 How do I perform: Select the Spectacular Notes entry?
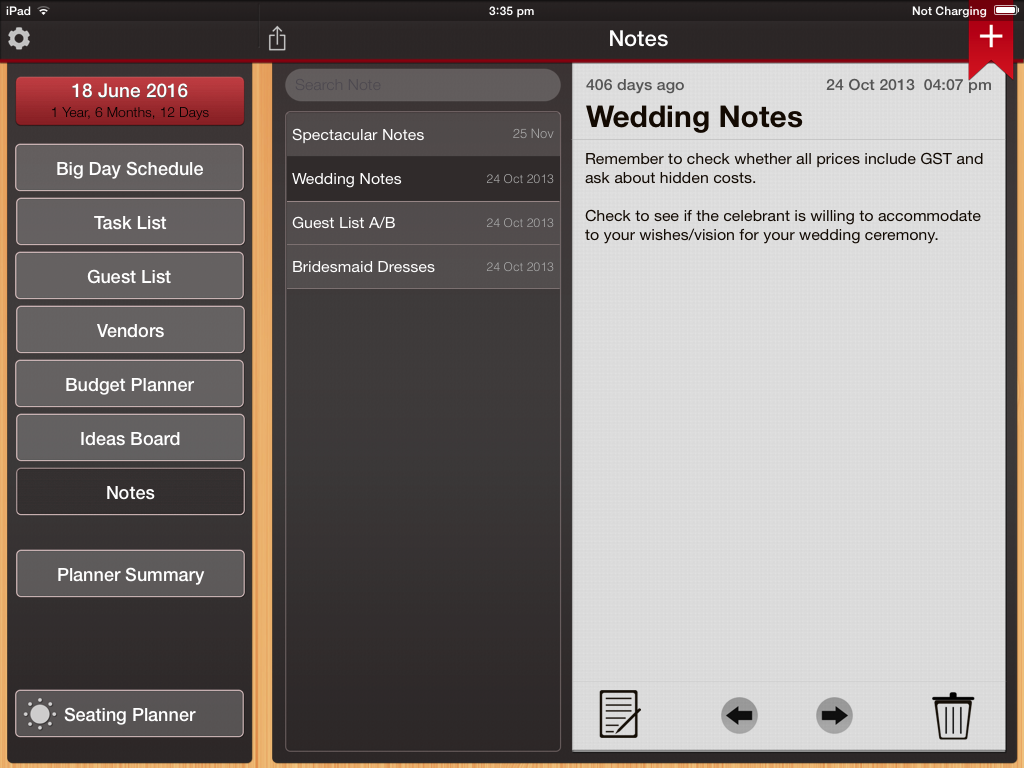point(423,135)
